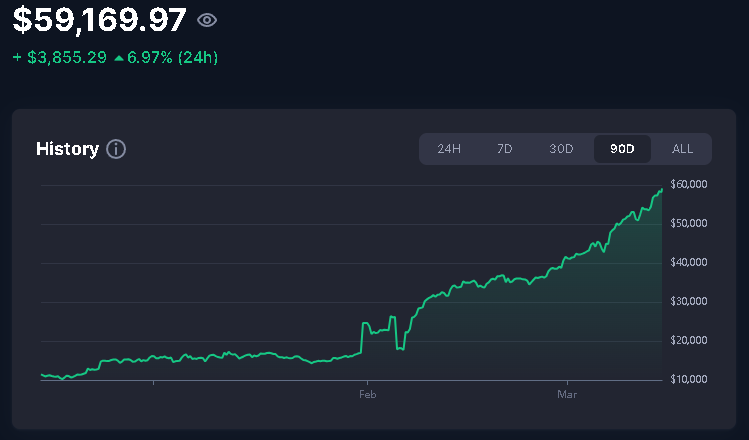
Task: Click the $30,000 axis label
Action: [x=689, y=301]
